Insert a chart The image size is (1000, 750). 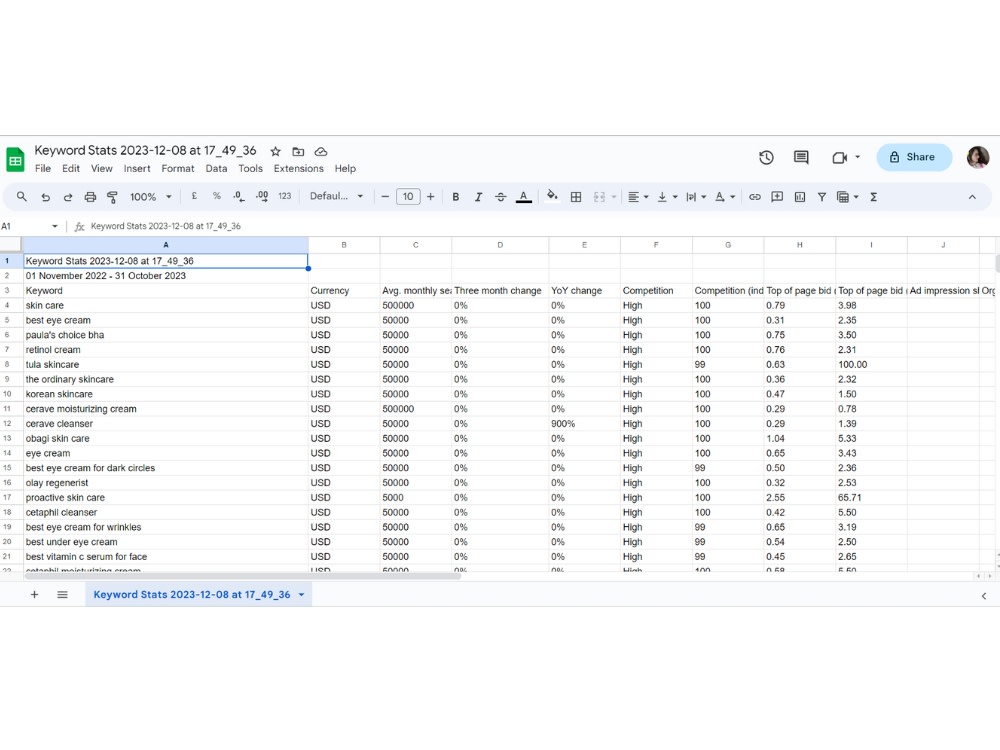[800, 197]
